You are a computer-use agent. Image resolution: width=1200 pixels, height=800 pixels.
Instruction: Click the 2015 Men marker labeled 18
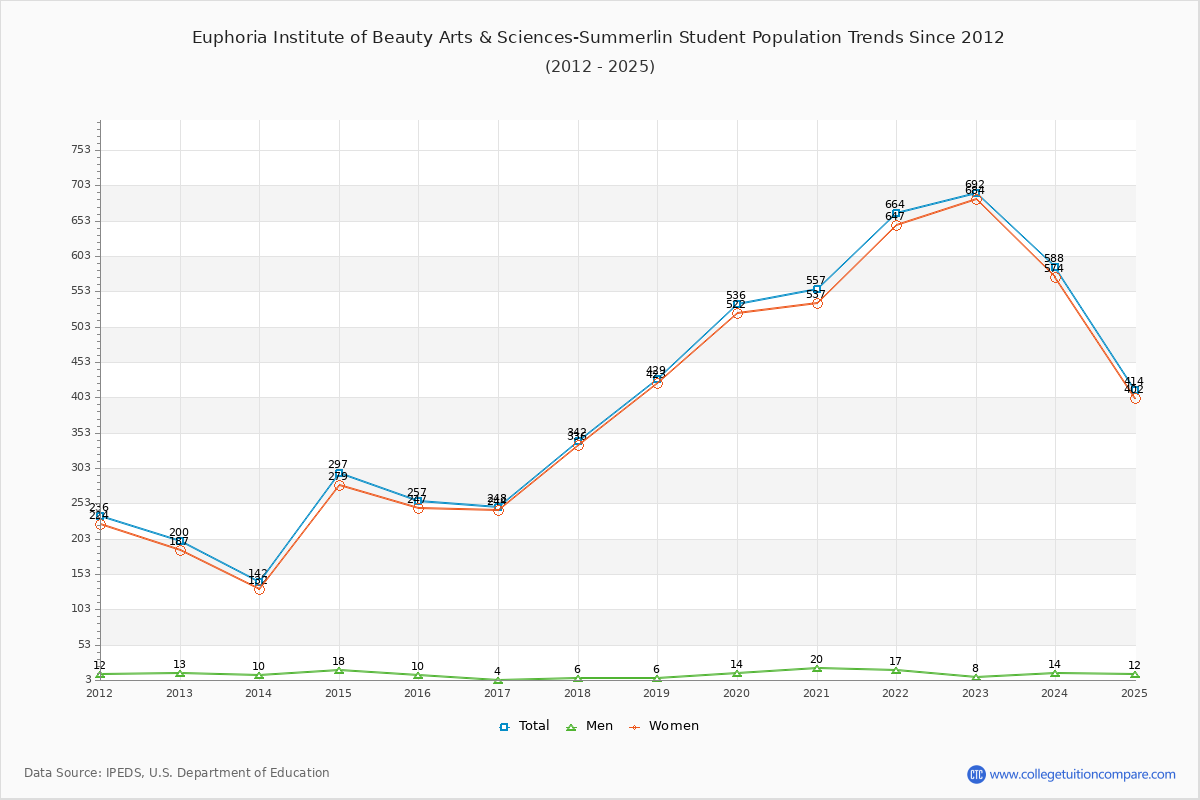point(339,670)
